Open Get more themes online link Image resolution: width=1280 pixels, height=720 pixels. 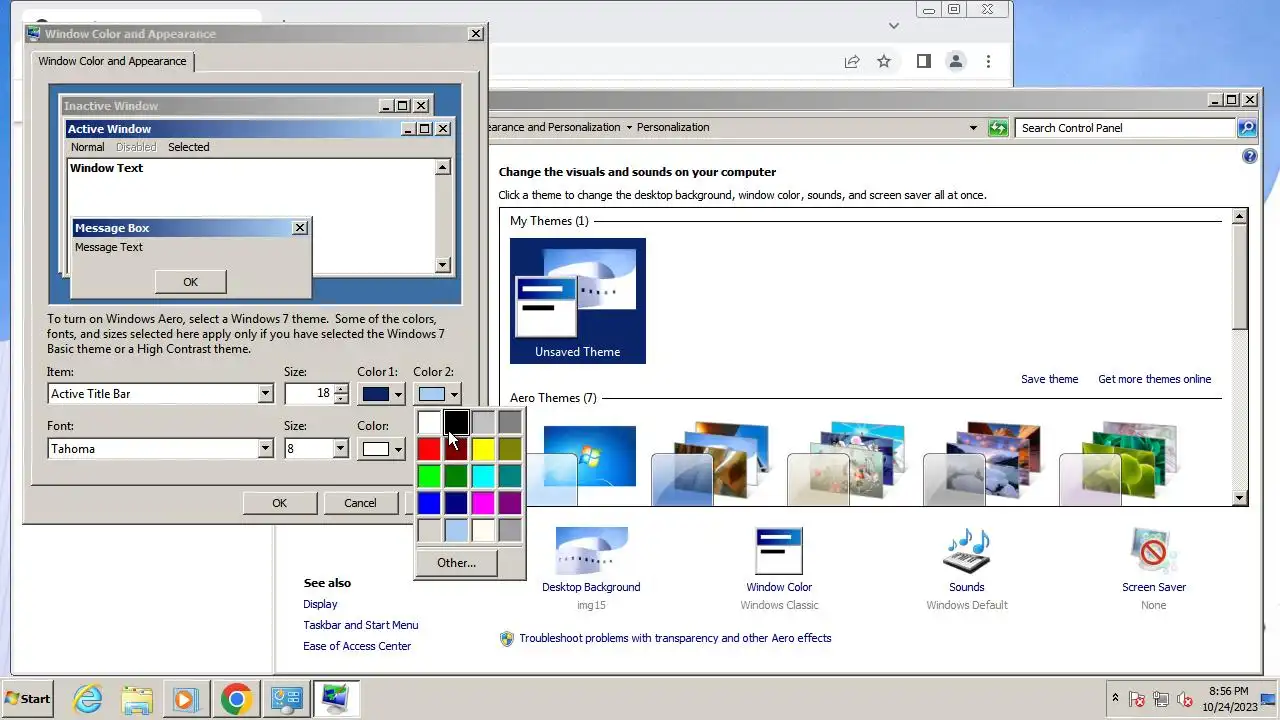1154,379
